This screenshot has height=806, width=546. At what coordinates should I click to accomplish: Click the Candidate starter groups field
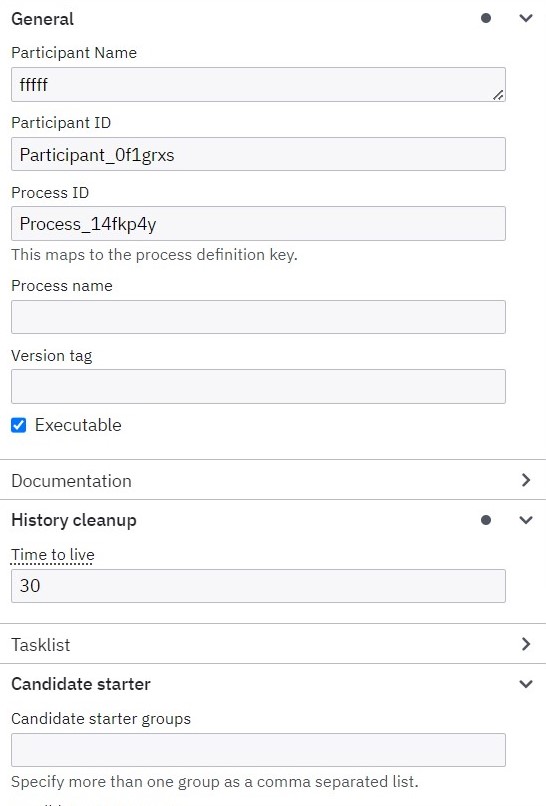(x=258, y=750)
